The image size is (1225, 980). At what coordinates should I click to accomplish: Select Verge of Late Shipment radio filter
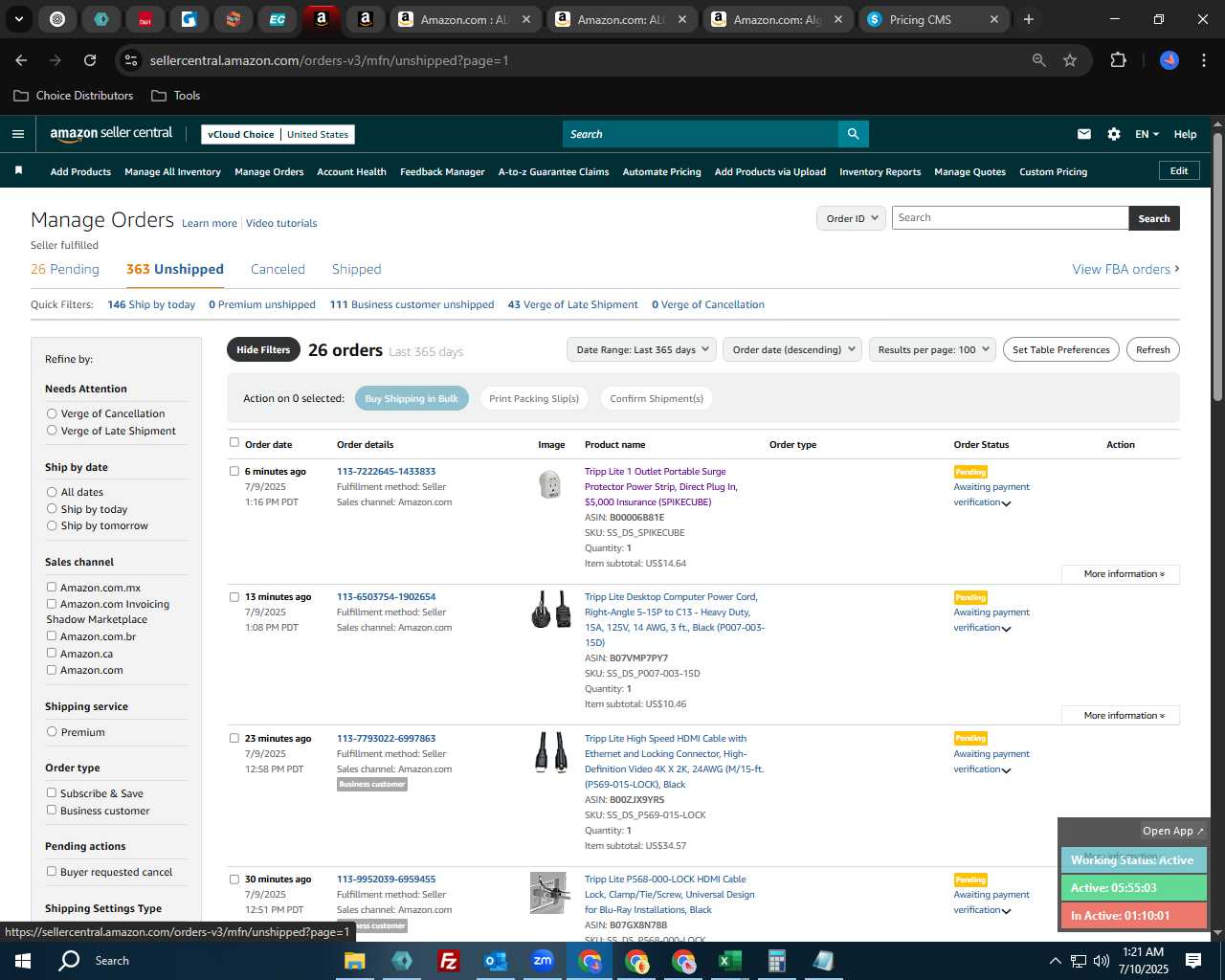click(x=52, y=431)
